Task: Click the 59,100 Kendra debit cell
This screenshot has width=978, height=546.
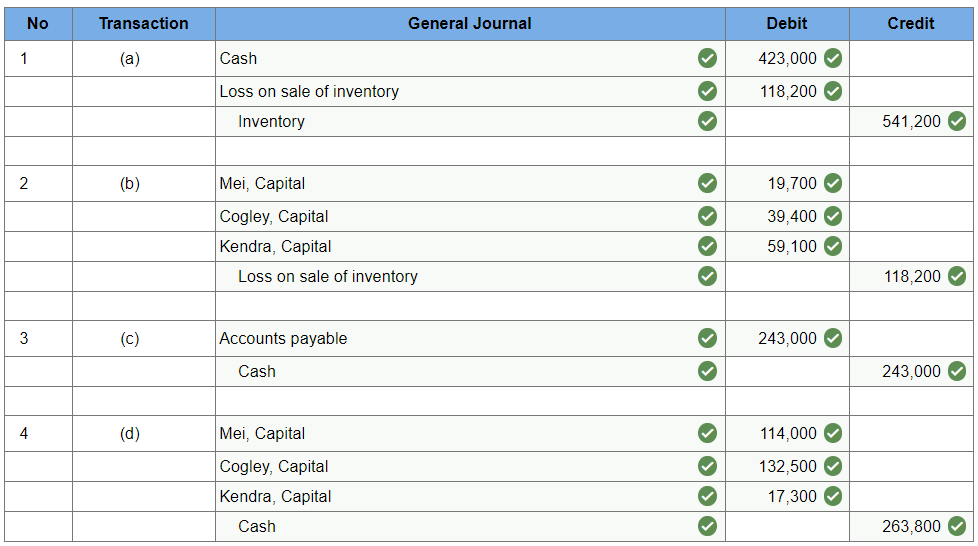Action: coord(787,246)
